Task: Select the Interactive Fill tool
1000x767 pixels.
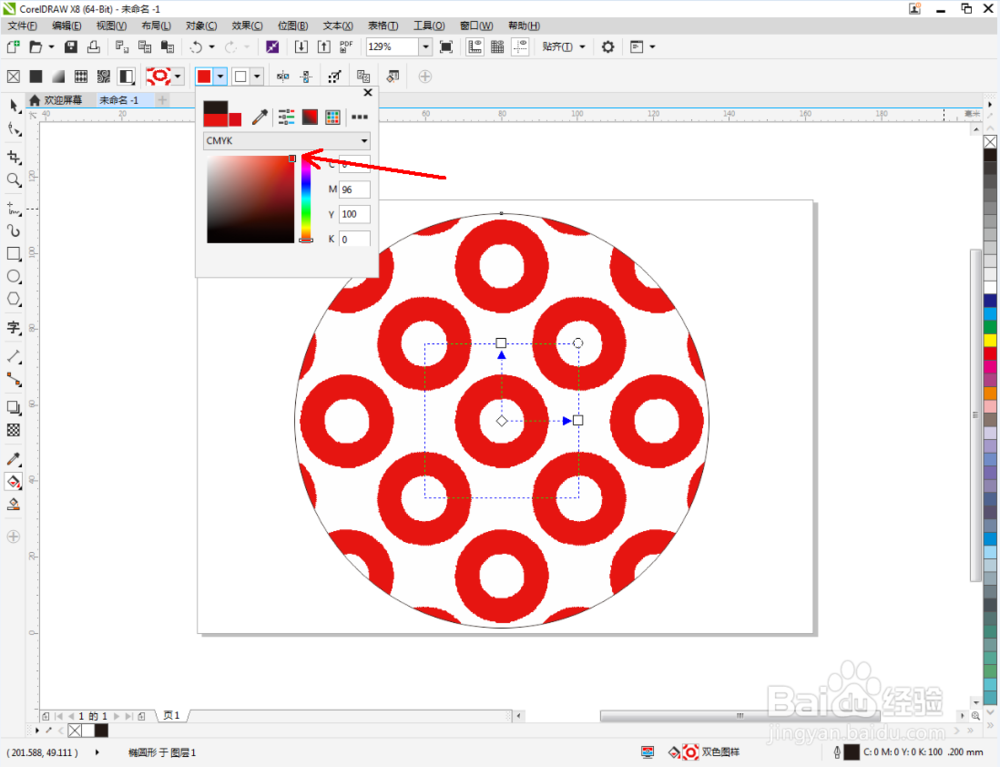Action: (x=14, y=481)
